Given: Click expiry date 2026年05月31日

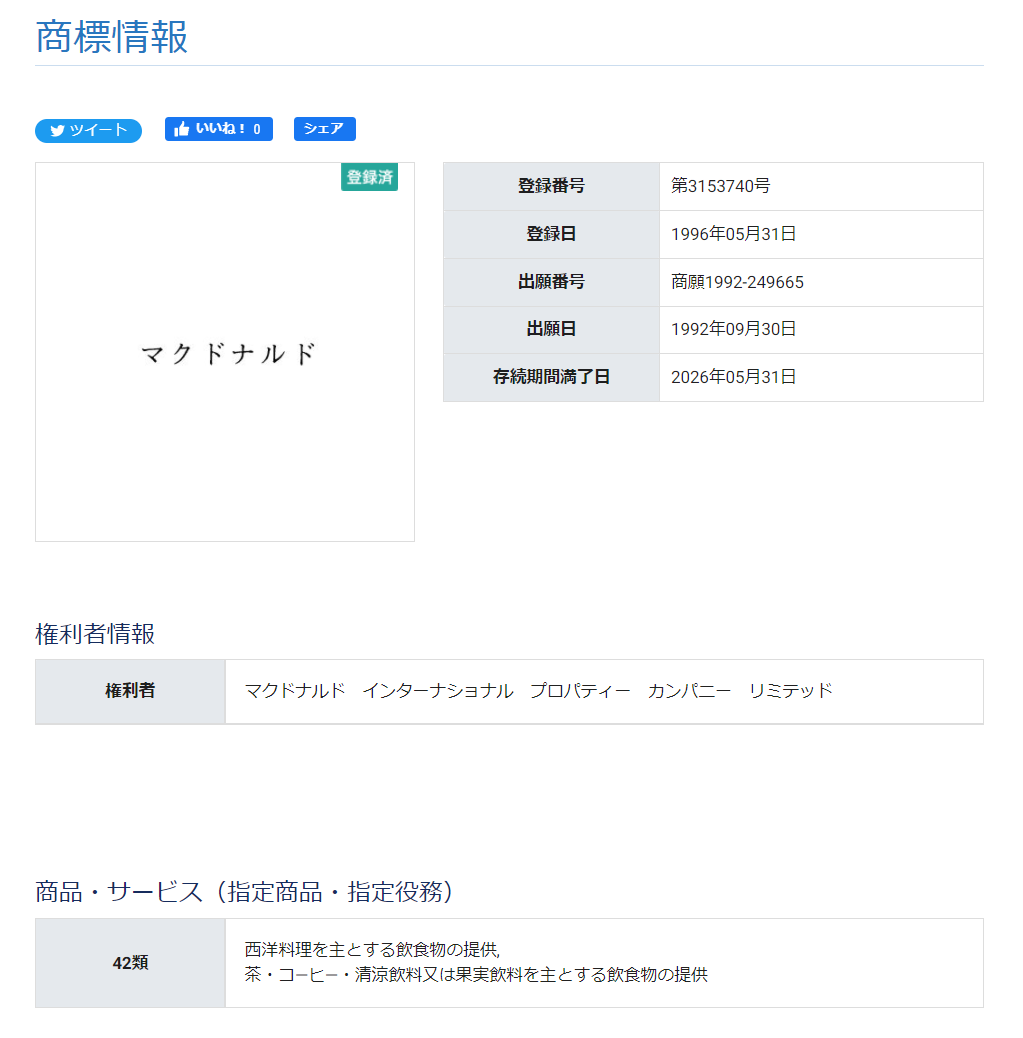Looking at the screenshot, I should coord(733,377).
